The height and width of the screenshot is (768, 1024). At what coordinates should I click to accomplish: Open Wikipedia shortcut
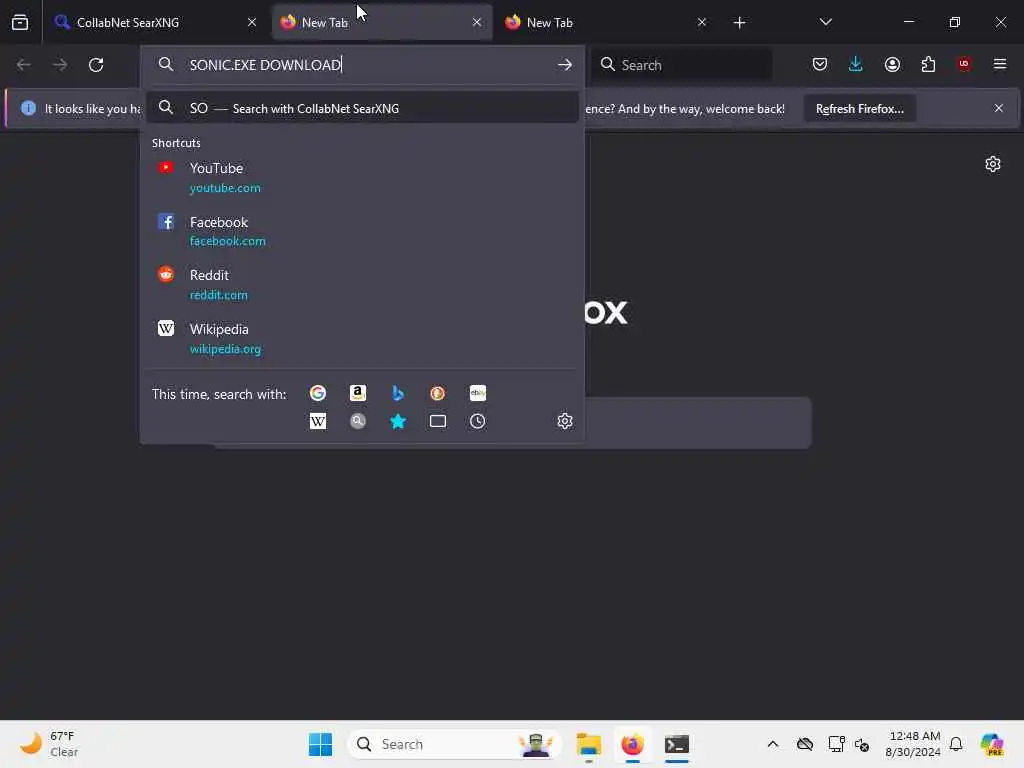(362, 338)
